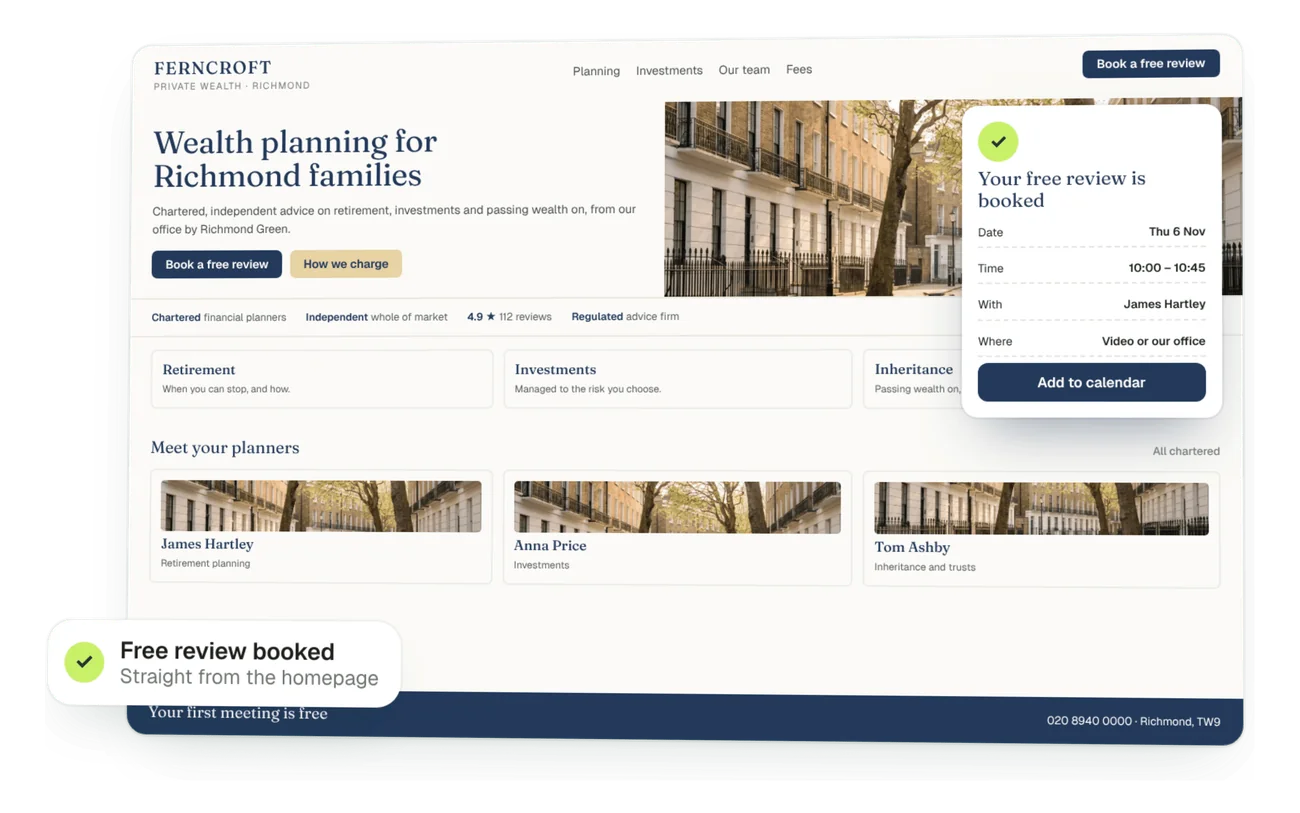Click Retirement planning under James Hartley
The width and height of the screenshot is (1300, 813).
coord(206,563)
